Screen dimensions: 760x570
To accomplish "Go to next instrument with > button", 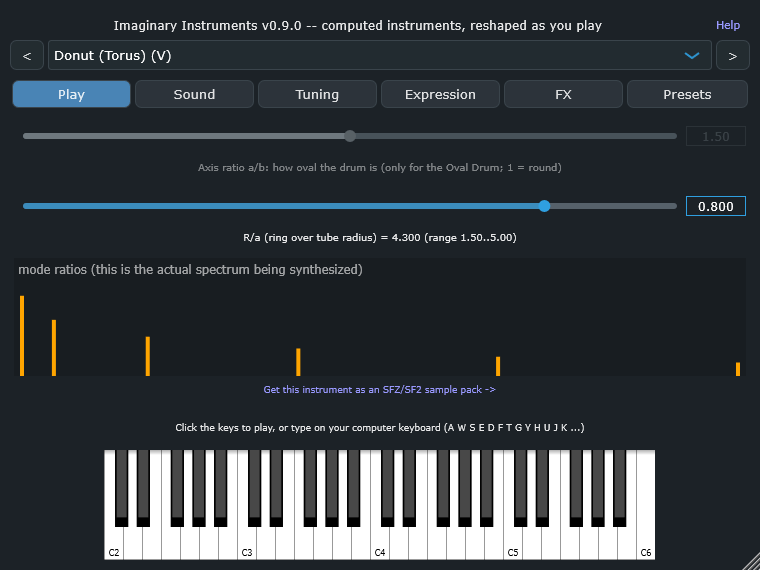I will (732, 56).
